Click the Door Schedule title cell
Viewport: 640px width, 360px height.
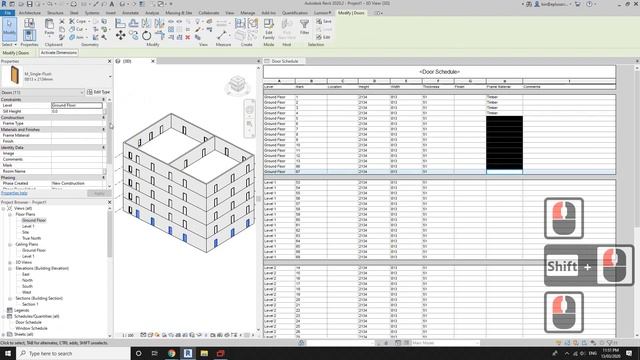coord(439,72)
